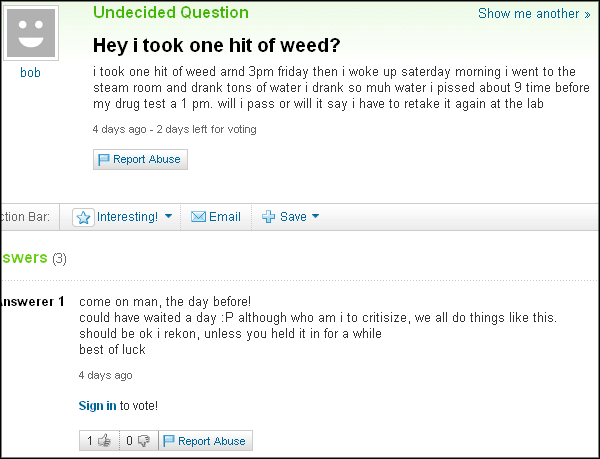Viewport: 600px width, 459px height.
Task: Give thumbs up to Answerer 1
Action: (99, 441)
